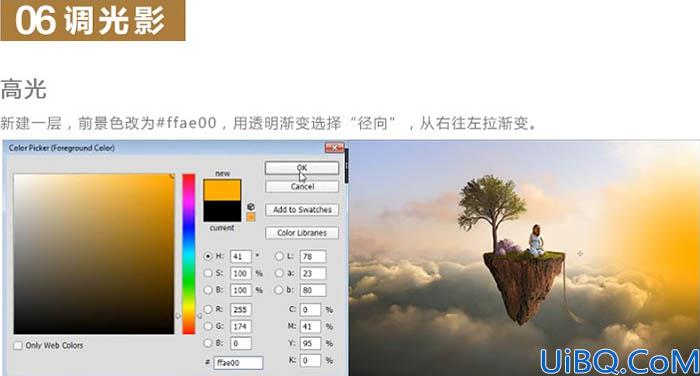
Task: Click the OK button in Color Picker
Action: pyautogui.click(x=302, y=168)
